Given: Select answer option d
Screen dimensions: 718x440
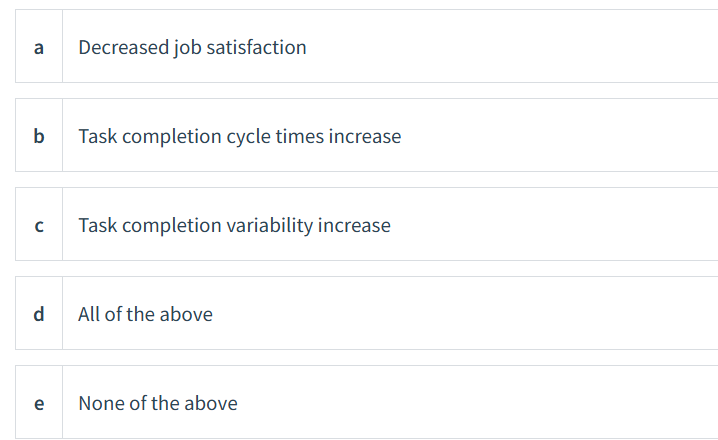Looking at the screenshot, I should 366,313.
